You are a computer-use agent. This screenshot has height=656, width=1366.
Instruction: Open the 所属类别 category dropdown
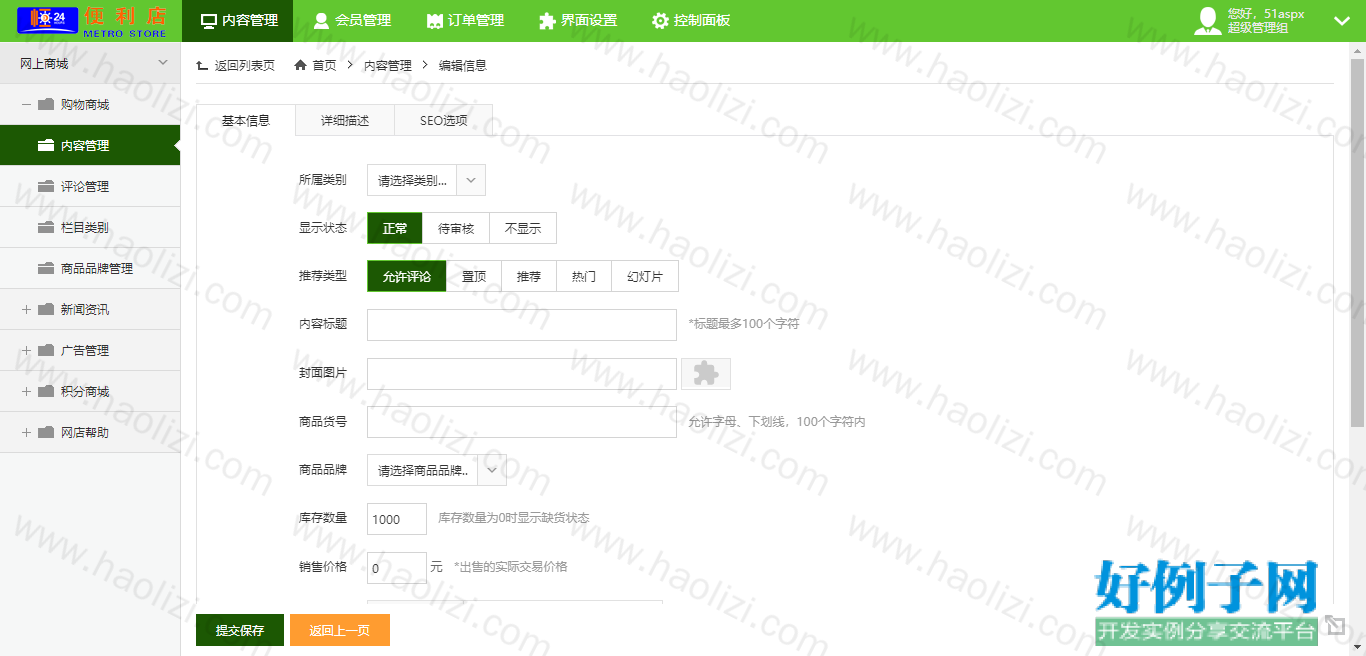point(426,181)
